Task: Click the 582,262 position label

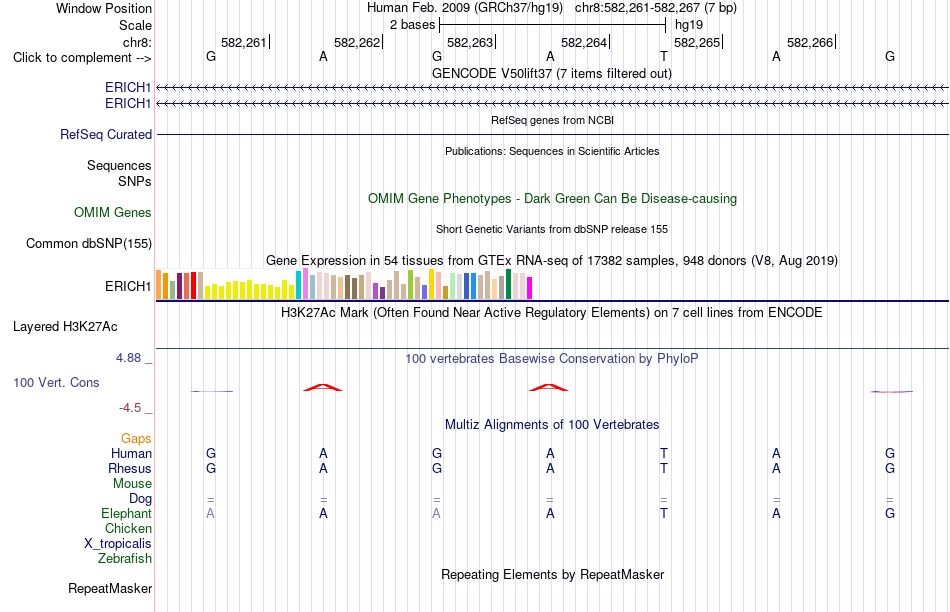Action: pos(357,42)
